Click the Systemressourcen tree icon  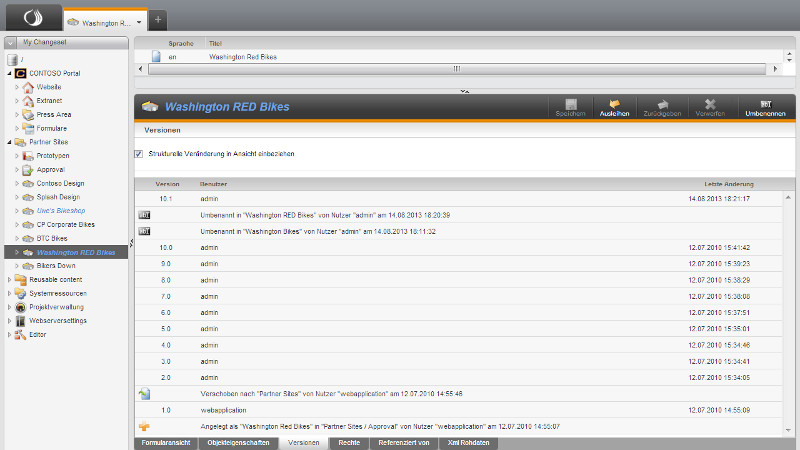pos(20,293)
